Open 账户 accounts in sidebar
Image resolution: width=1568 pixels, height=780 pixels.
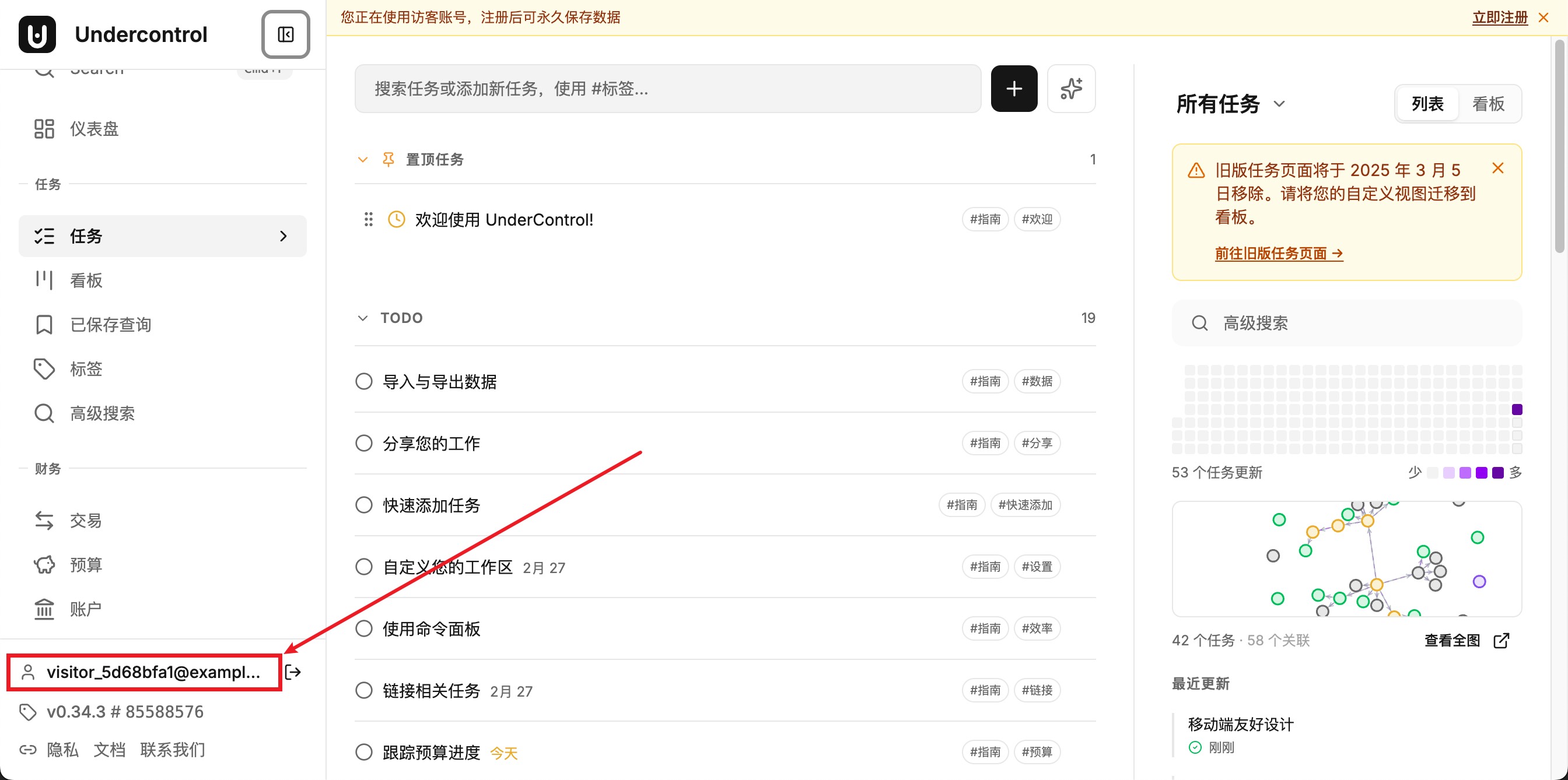(163, 609)
